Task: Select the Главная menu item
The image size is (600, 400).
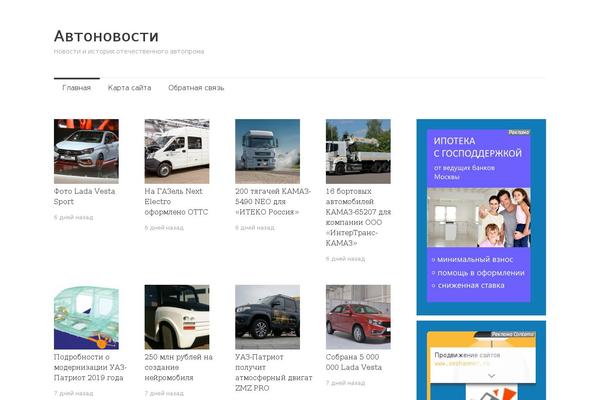Action: pyautogui.click(x=77, y=88)
